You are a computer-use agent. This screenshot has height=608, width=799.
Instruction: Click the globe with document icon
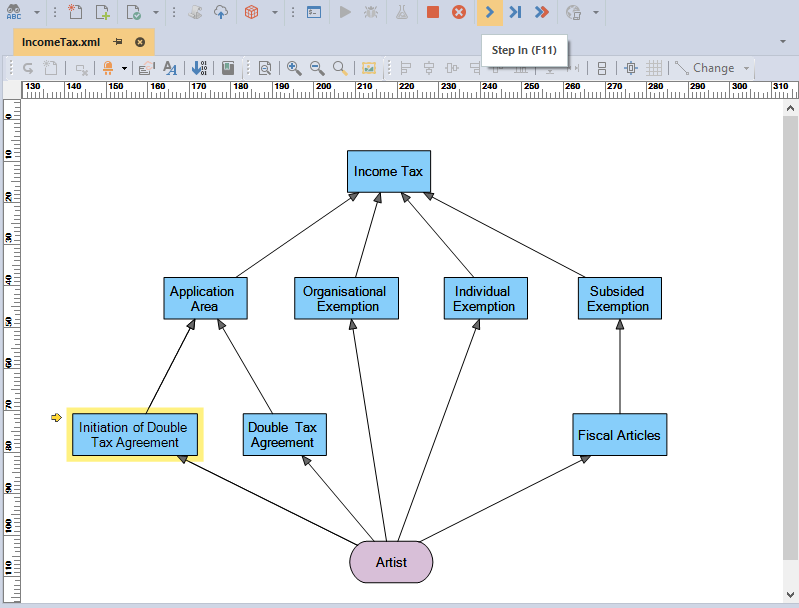[574, 12]
